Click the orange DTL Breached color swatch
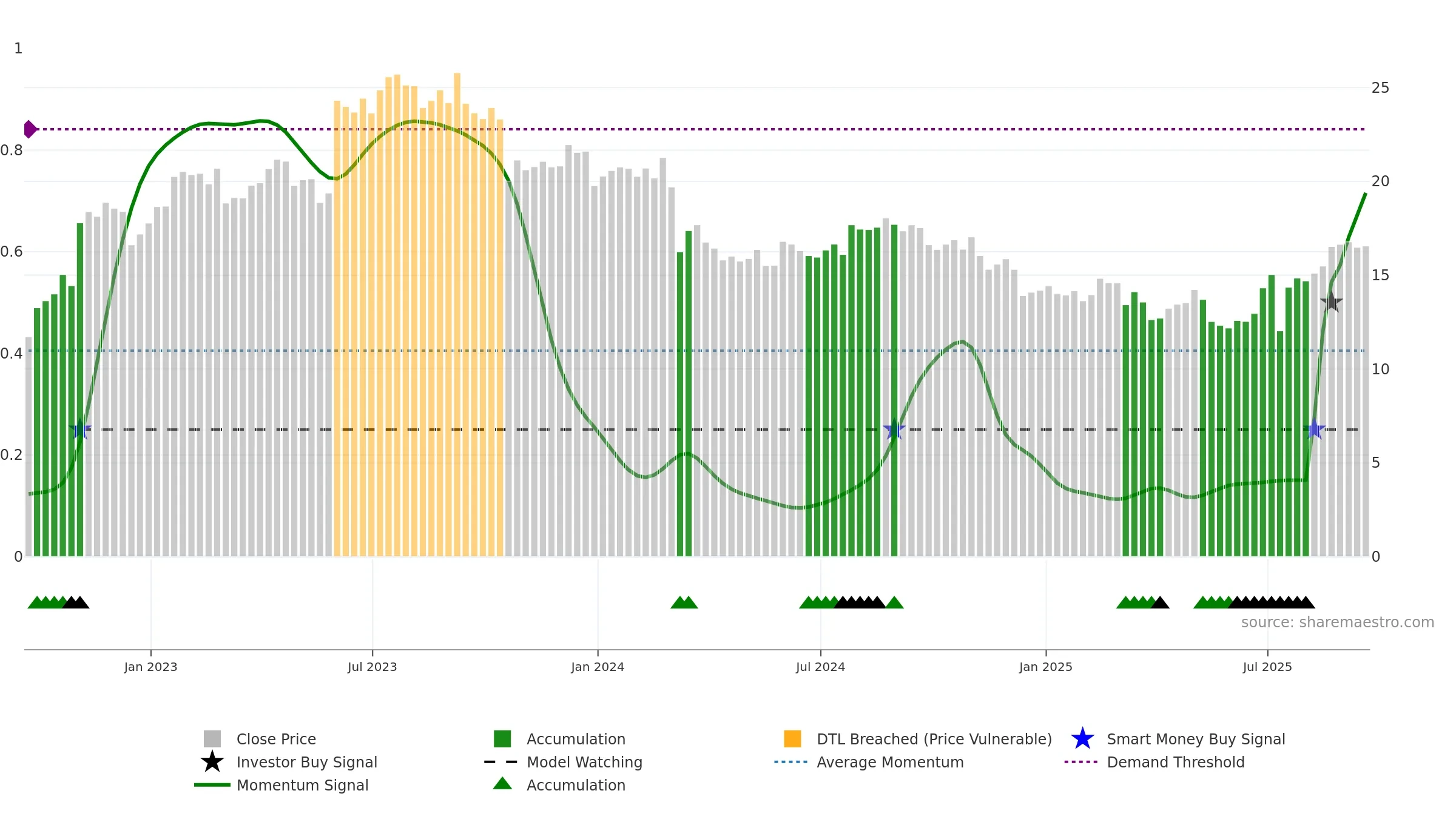 792,739
